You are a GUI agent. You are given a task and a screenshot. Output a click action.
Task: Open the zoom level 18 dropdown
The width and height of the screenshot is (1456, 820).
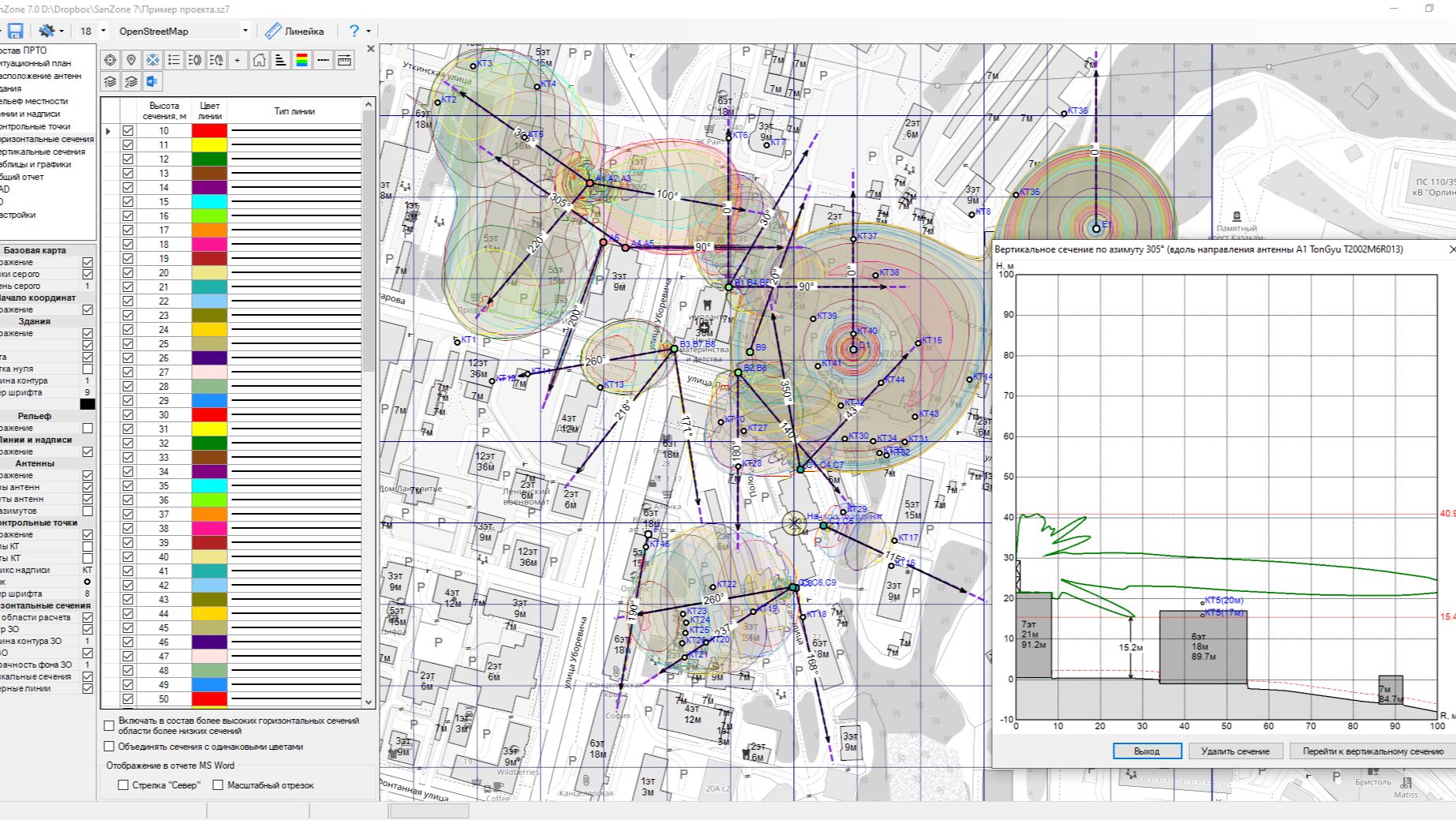(103, 32)
